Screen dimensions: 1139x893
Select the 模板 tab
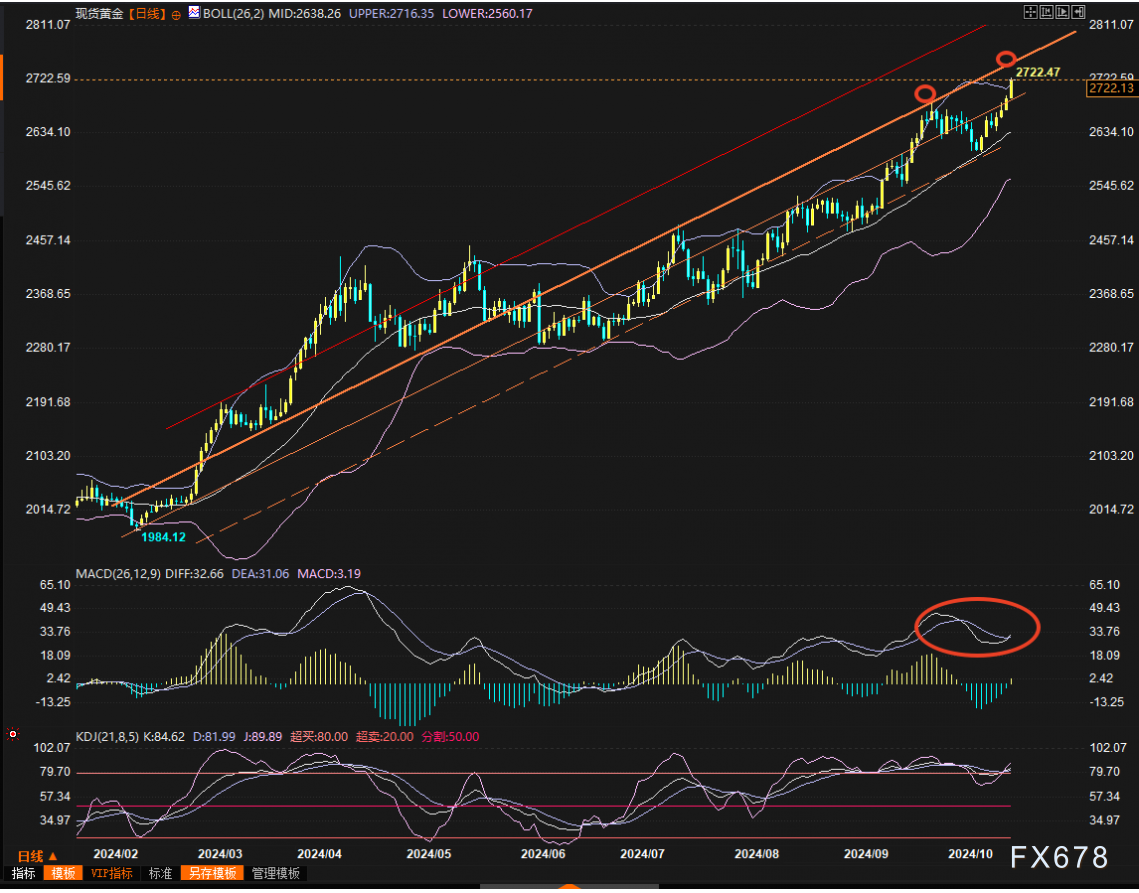click(x=63, y=873)
